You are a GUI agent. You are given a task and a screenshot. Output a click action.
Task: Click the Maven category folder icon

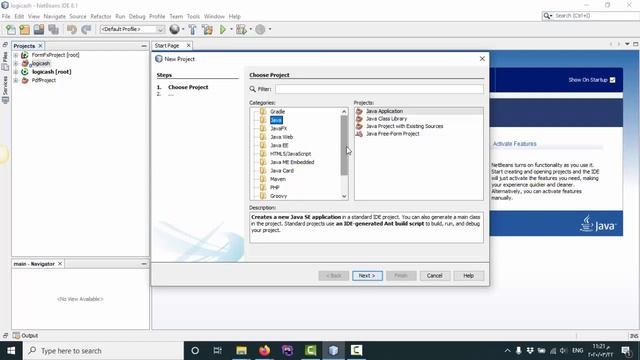(x=263, y=179)
